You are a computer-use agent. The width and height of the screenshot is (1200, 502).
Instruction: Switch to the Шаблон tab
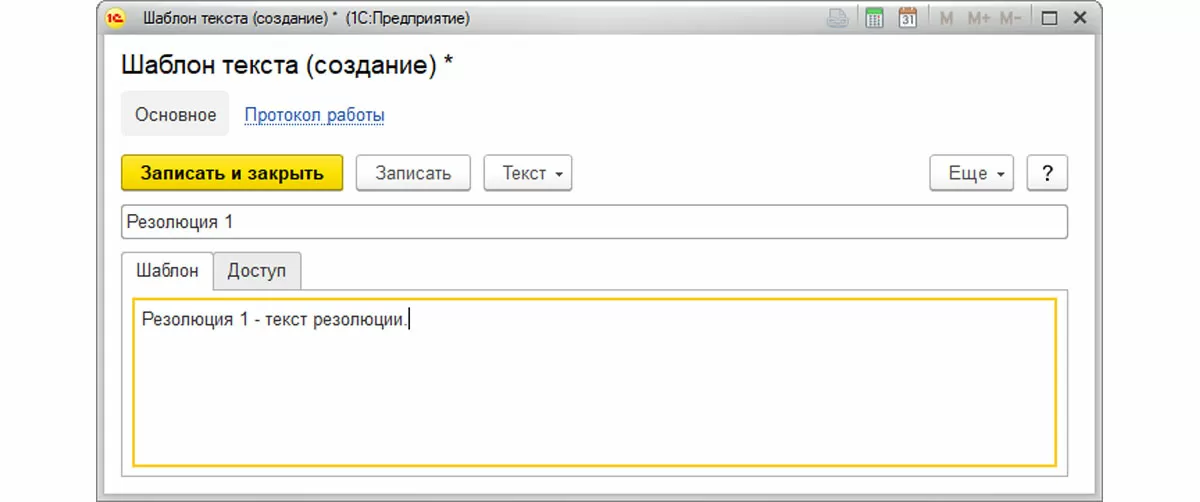tap(167, 270)
